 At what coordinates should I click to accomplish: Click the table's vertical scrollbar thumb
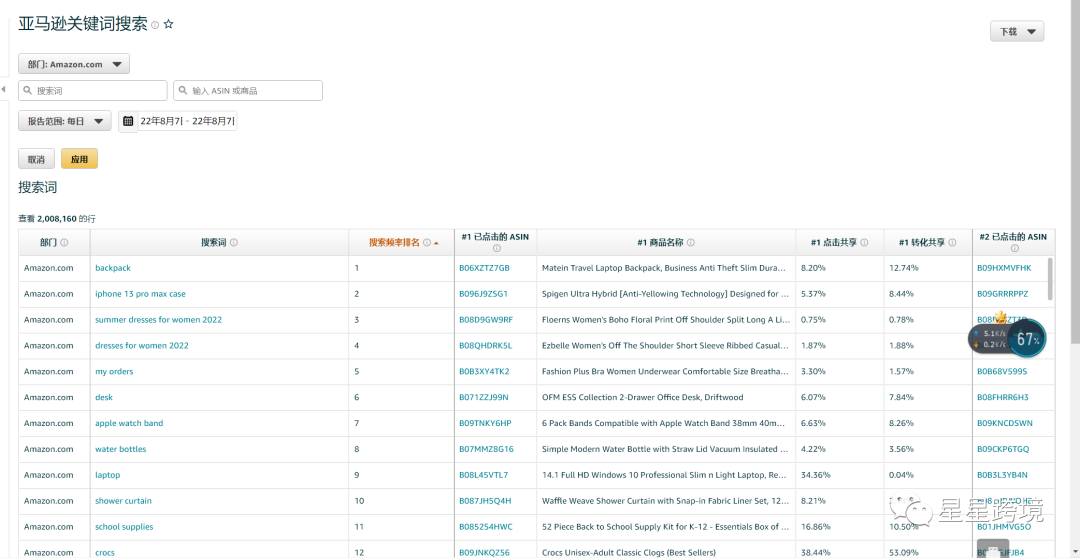click(1050, 278)
